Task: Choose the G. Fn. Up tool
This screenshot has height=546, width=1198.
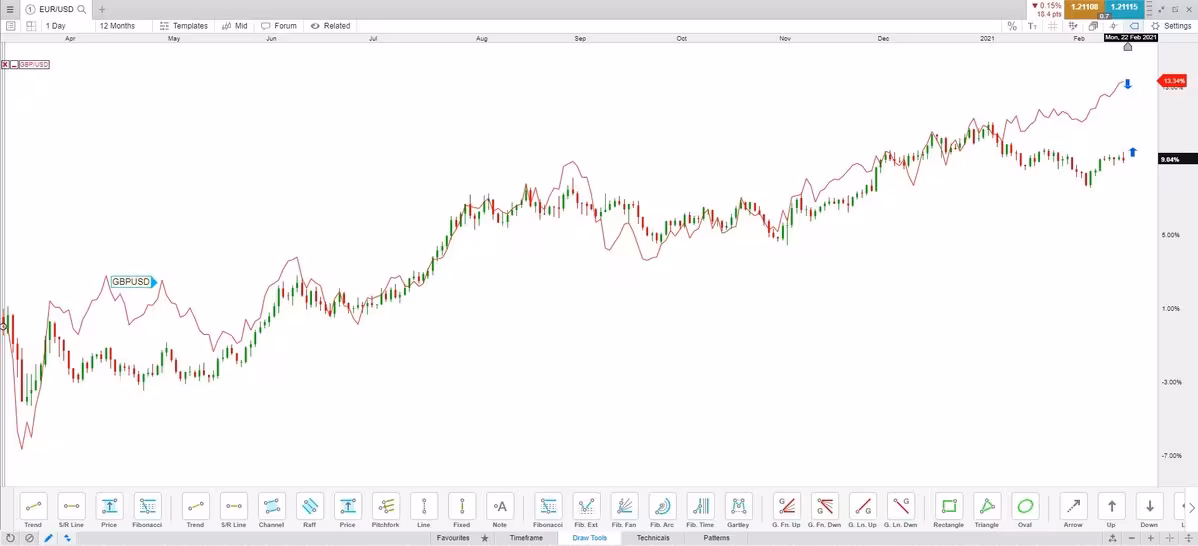Action: (x=786, y=506)
